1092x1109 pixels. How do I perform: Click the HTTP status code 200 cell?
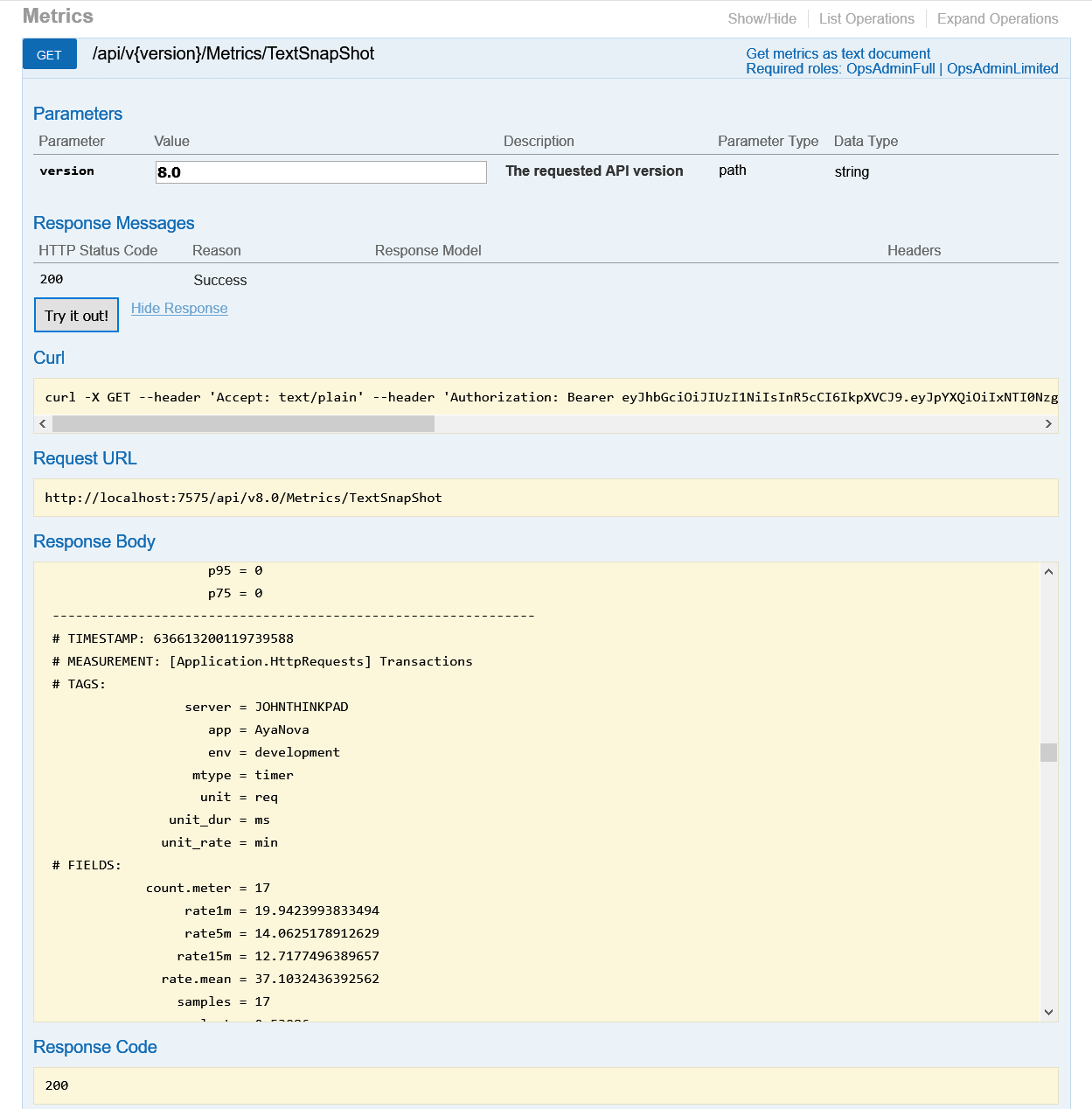(x=52, y=279)
